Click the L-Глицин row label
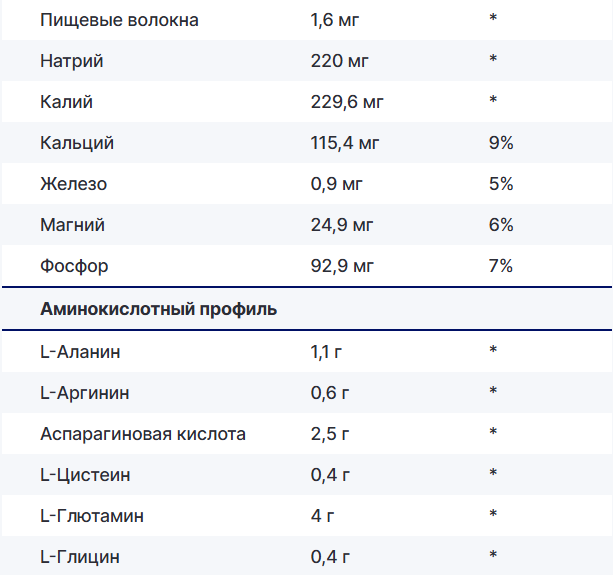Image resolution: width=613 pixels, height=575 pixels. pyautogui.click(x=81, y=556)
